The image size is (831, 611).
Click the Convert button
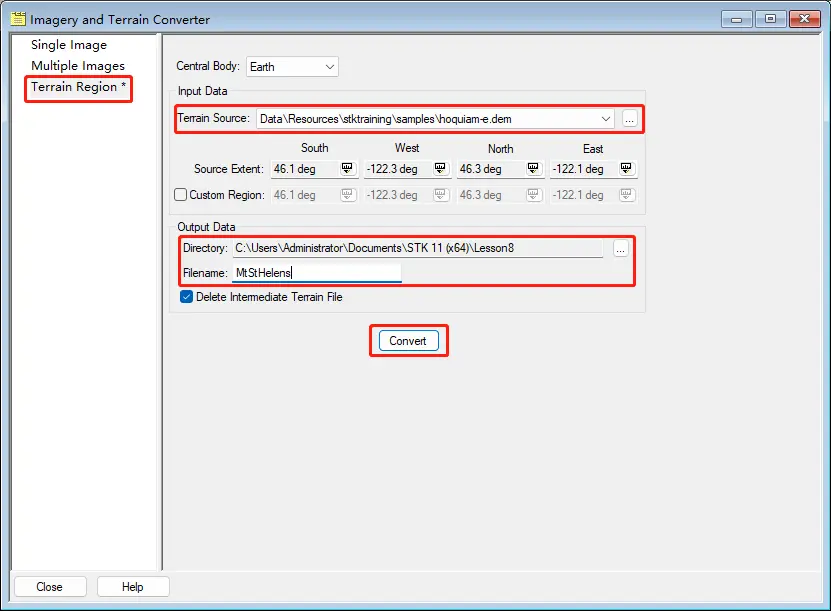(x=409, y=341)
